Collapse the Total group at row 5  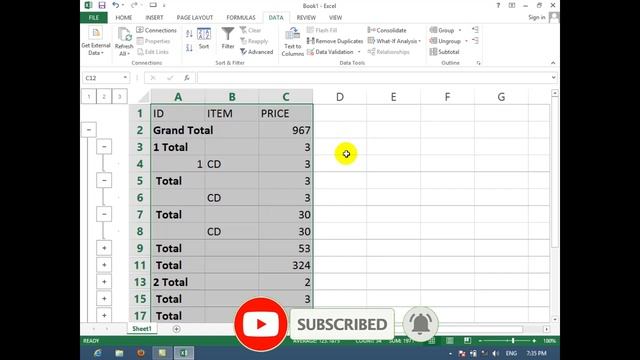click(x=104, y=181)
